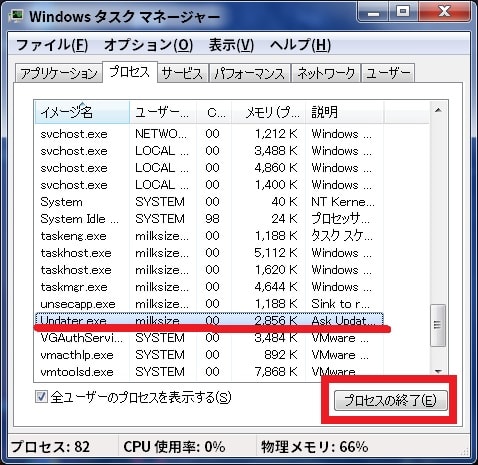Switch to the アプリケーション tab
Viewport: 478px width, 465px height.
[59, 73]
